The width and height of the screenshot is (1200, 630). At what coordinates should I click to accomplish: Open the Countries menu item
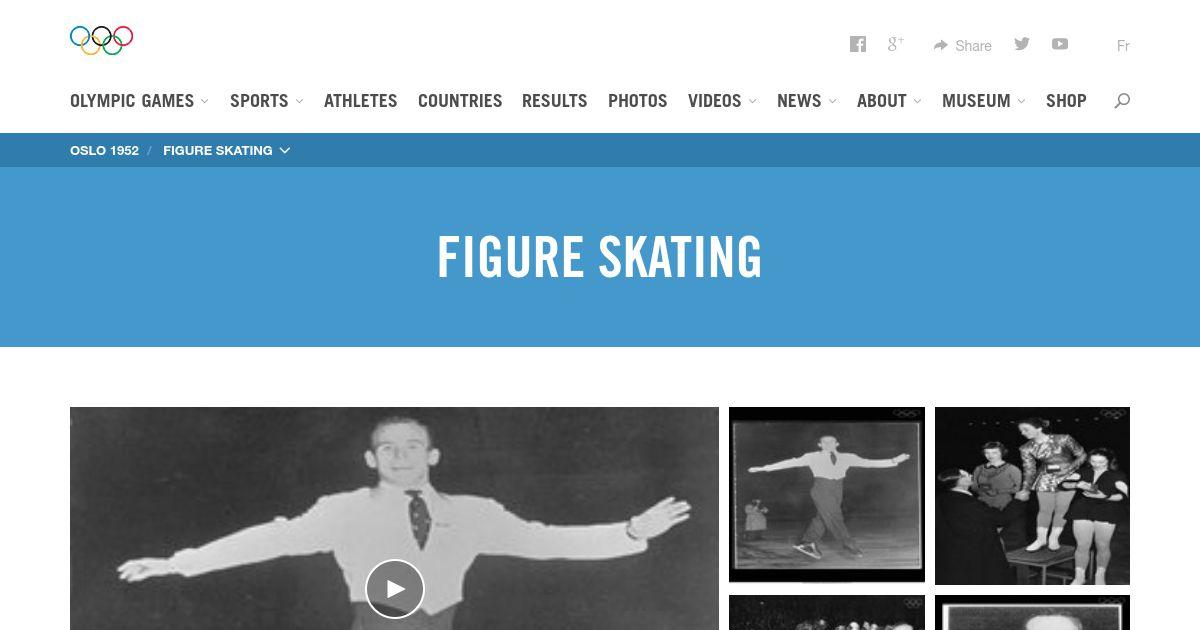point(460,101)
